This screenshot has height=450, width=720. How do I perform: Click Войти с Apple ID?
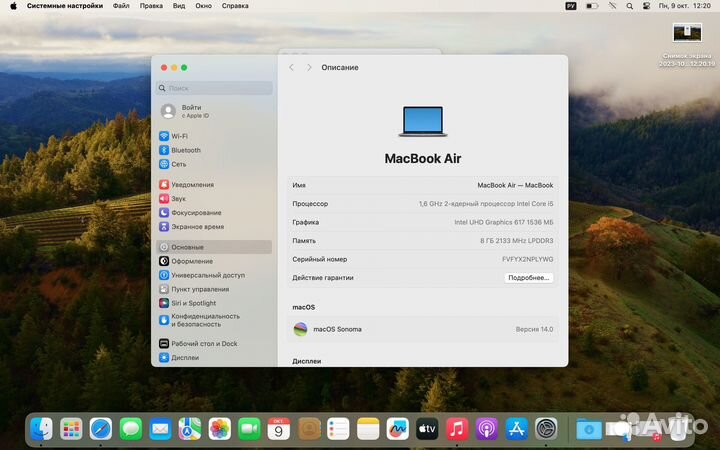[x=186, y=111]
